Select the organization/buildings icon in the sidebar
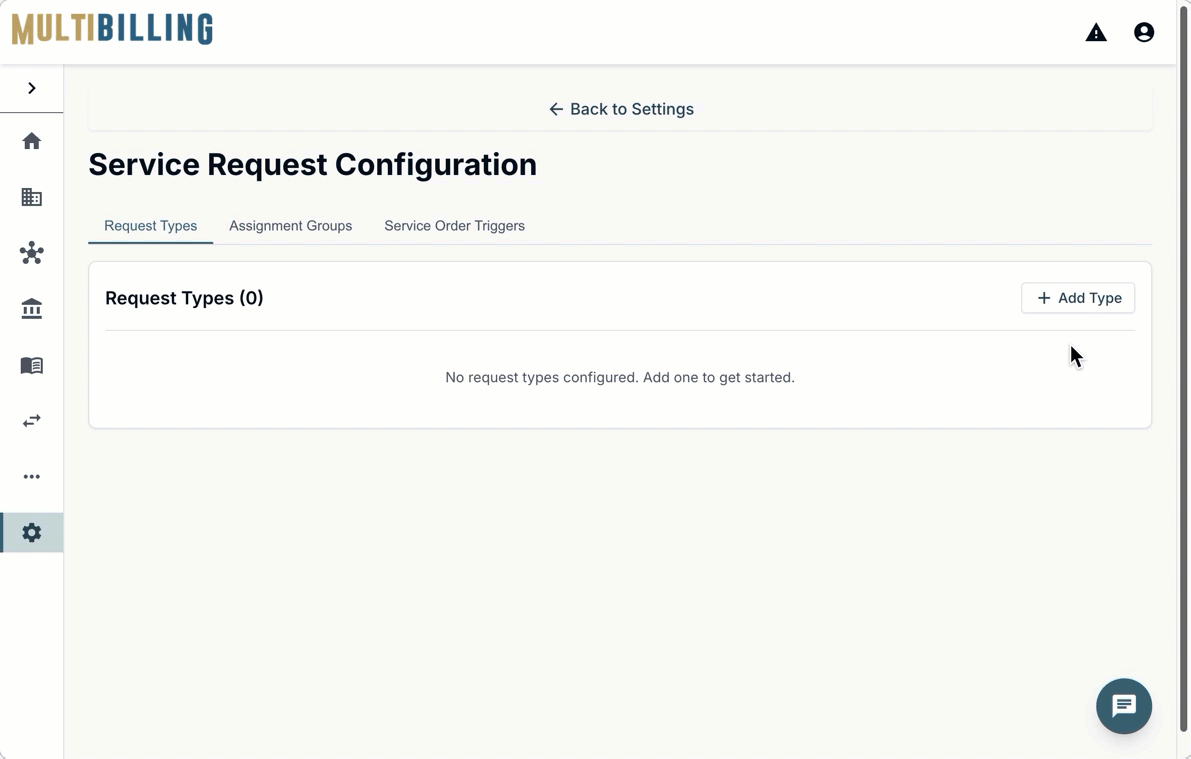 click(31, 197)
